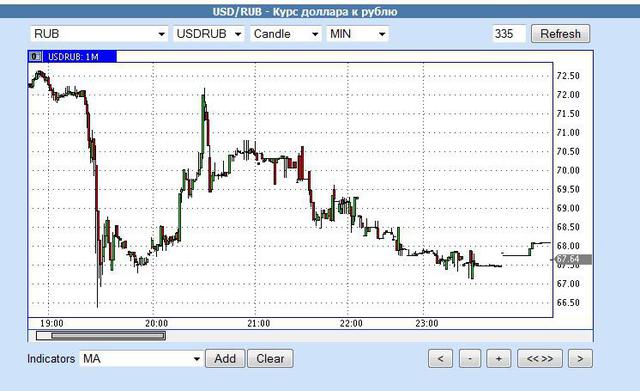Click the 'USDRUB: 1M' chart label
The height and width of the screenshot is (391, 640).
point(73,57)
